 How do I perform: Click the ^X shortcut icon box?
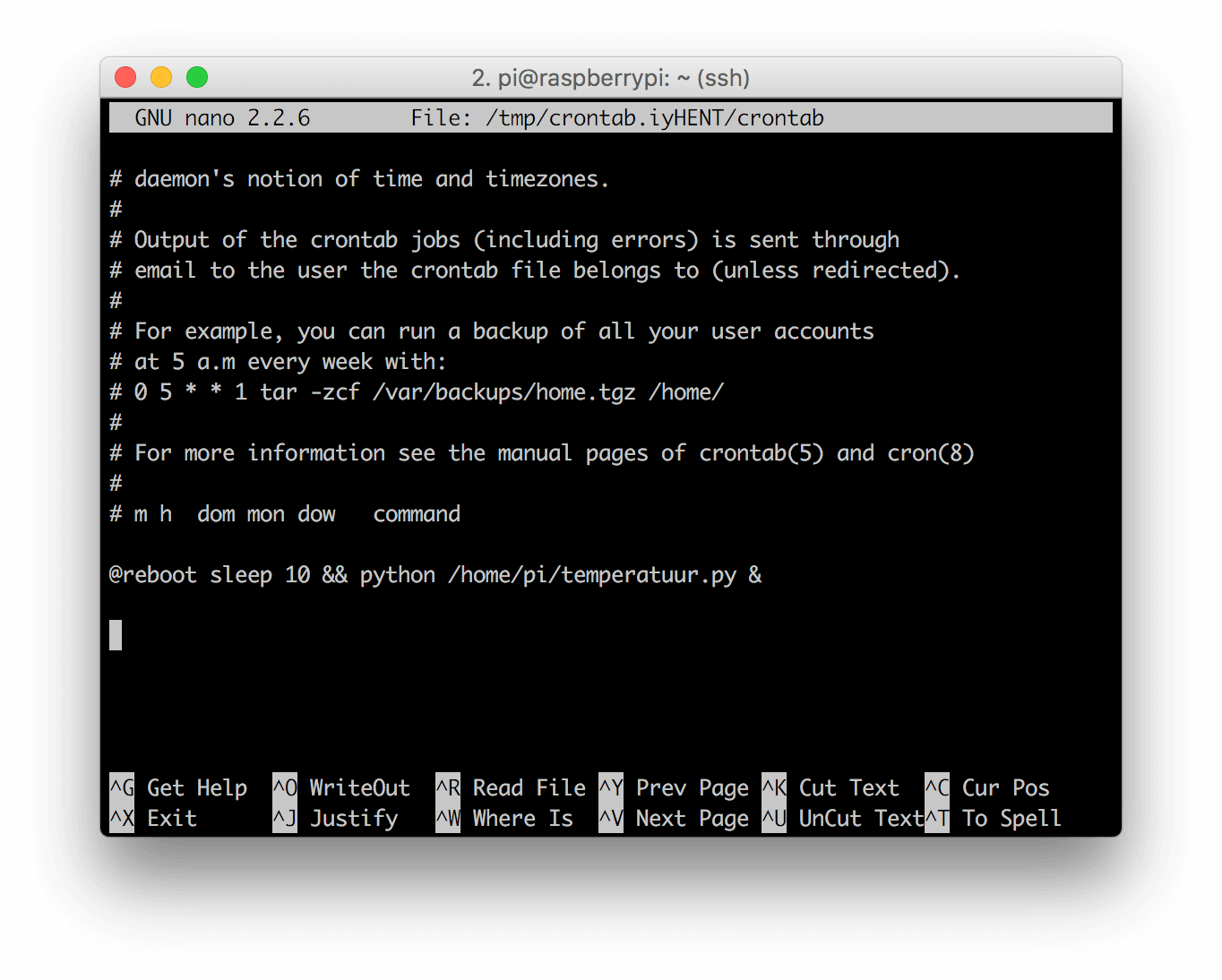pos(120,818)
